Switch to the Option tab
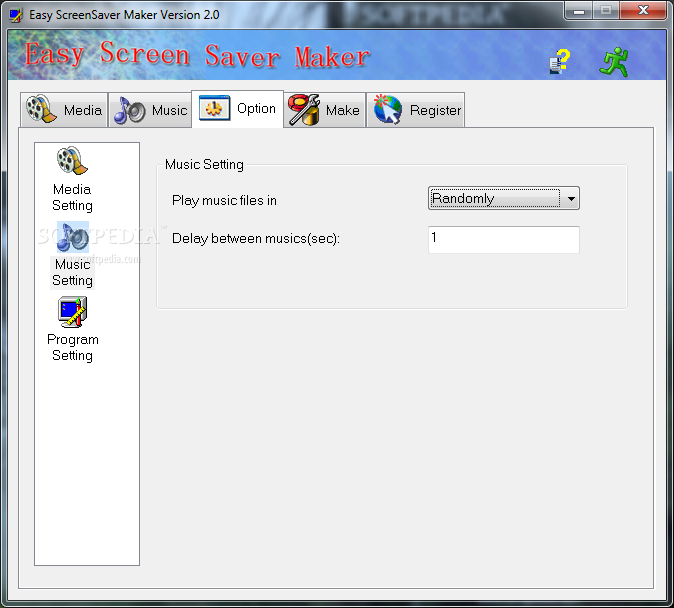 (x=237, y=109)
